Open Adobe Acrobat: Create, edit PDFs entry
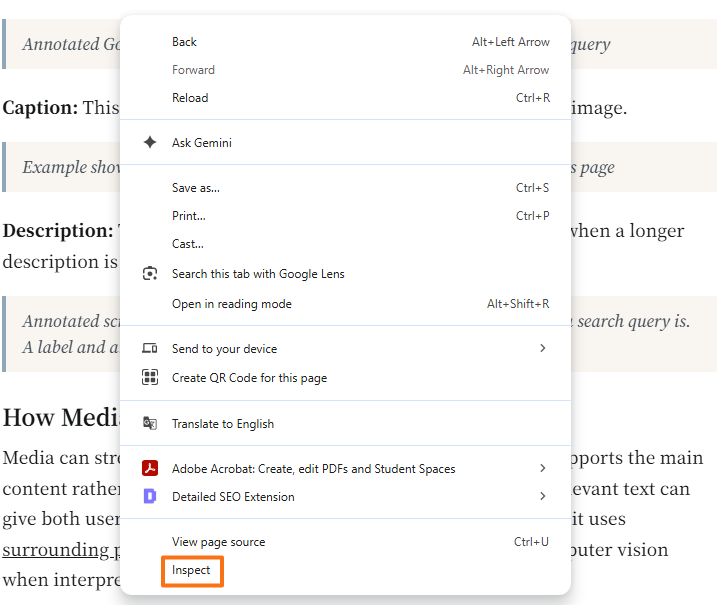The height and width of the screenshot is (605, 726). point(345,468)
